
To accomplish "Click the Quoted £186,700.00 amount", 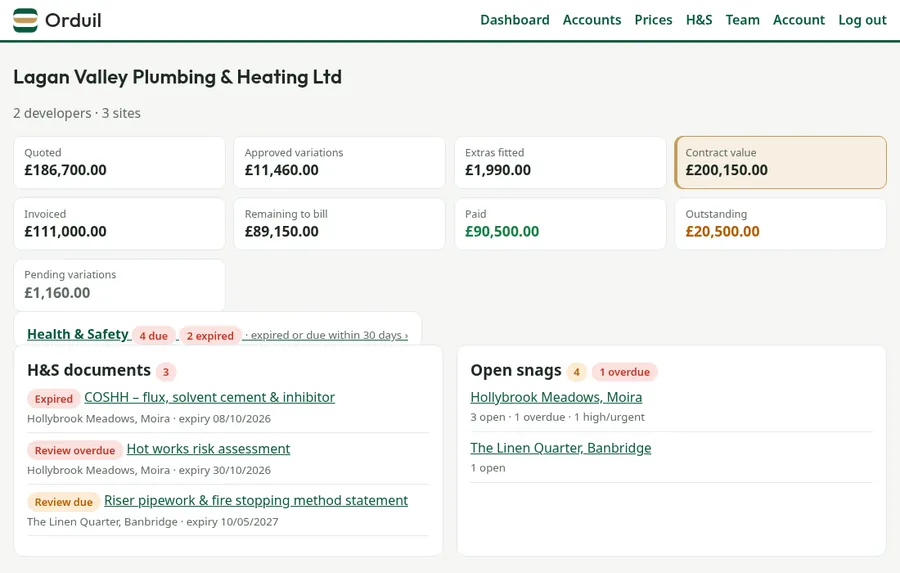I will [x=65, y=171].
